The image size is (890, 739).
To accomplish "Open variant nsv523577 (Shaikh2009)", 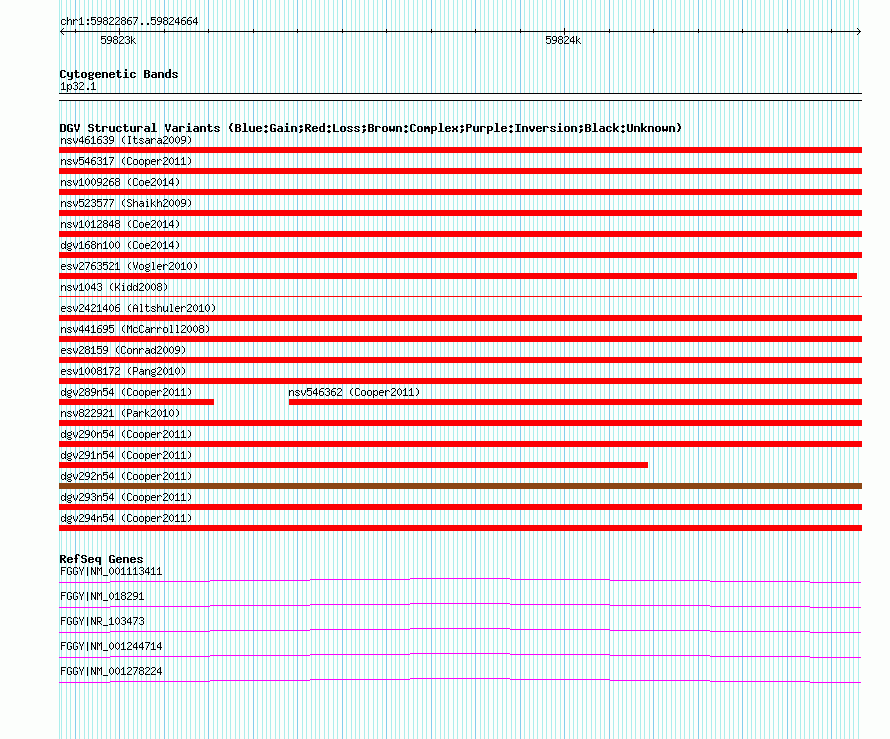I will click(126, 203).
